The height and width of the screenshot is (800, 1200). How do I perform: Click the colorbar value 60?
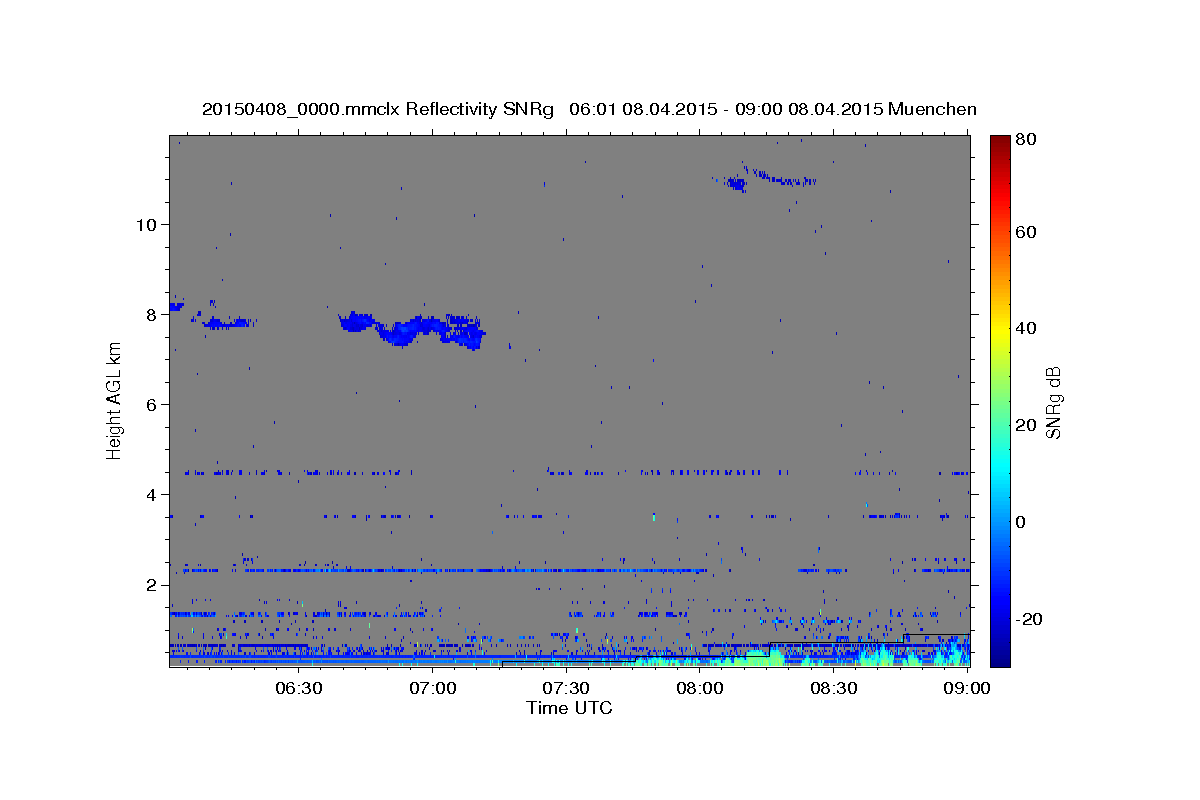pyautogui.click(x=1025, y=232)
